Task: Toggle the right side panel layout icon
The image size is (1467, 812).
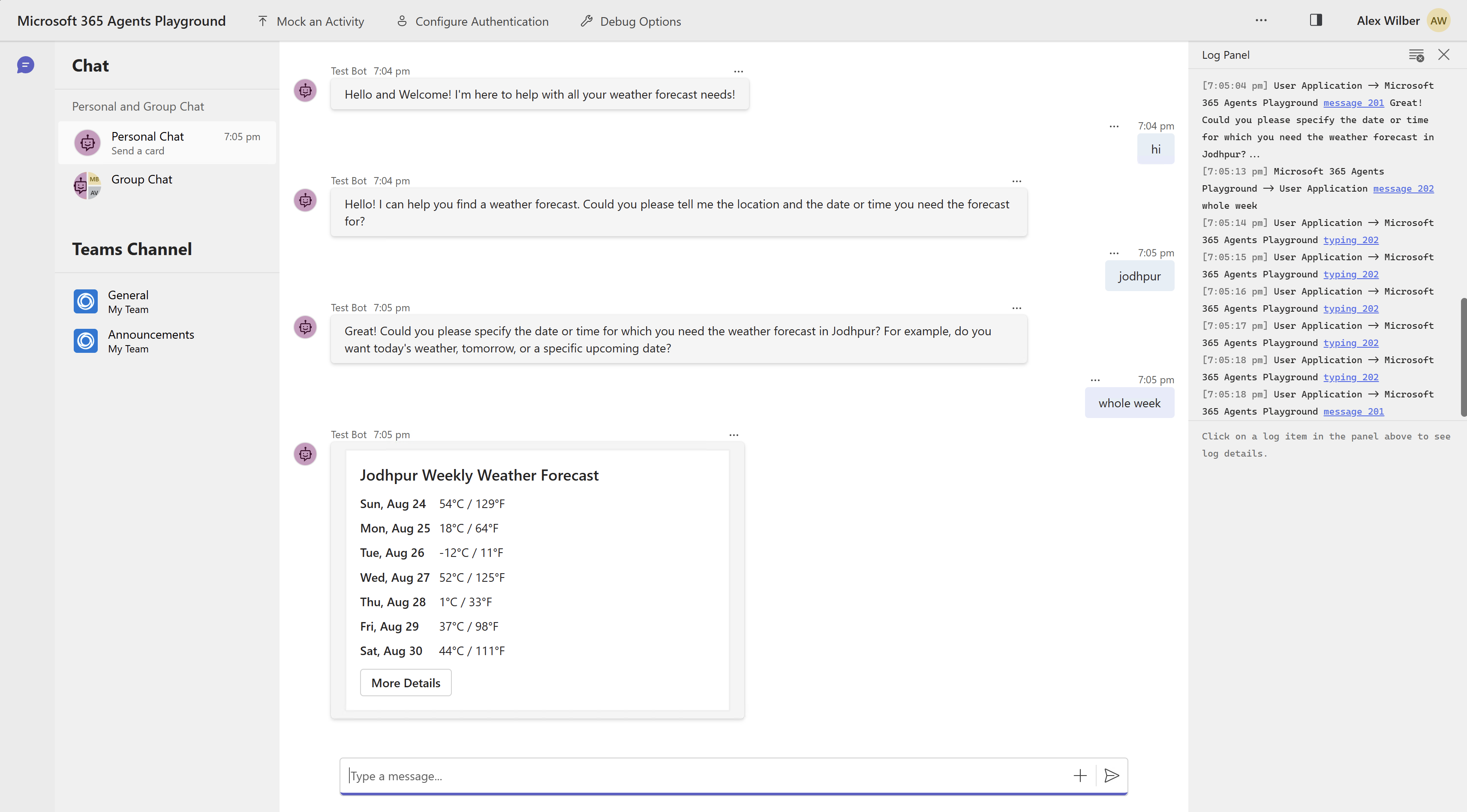Action: click(1316, 19)
